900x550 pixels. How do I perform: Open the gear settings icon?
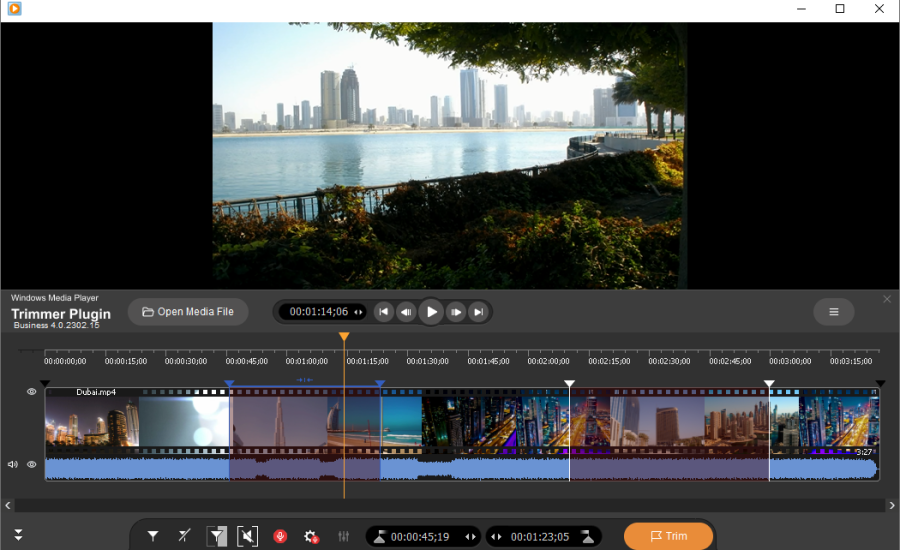coord(311,537)
